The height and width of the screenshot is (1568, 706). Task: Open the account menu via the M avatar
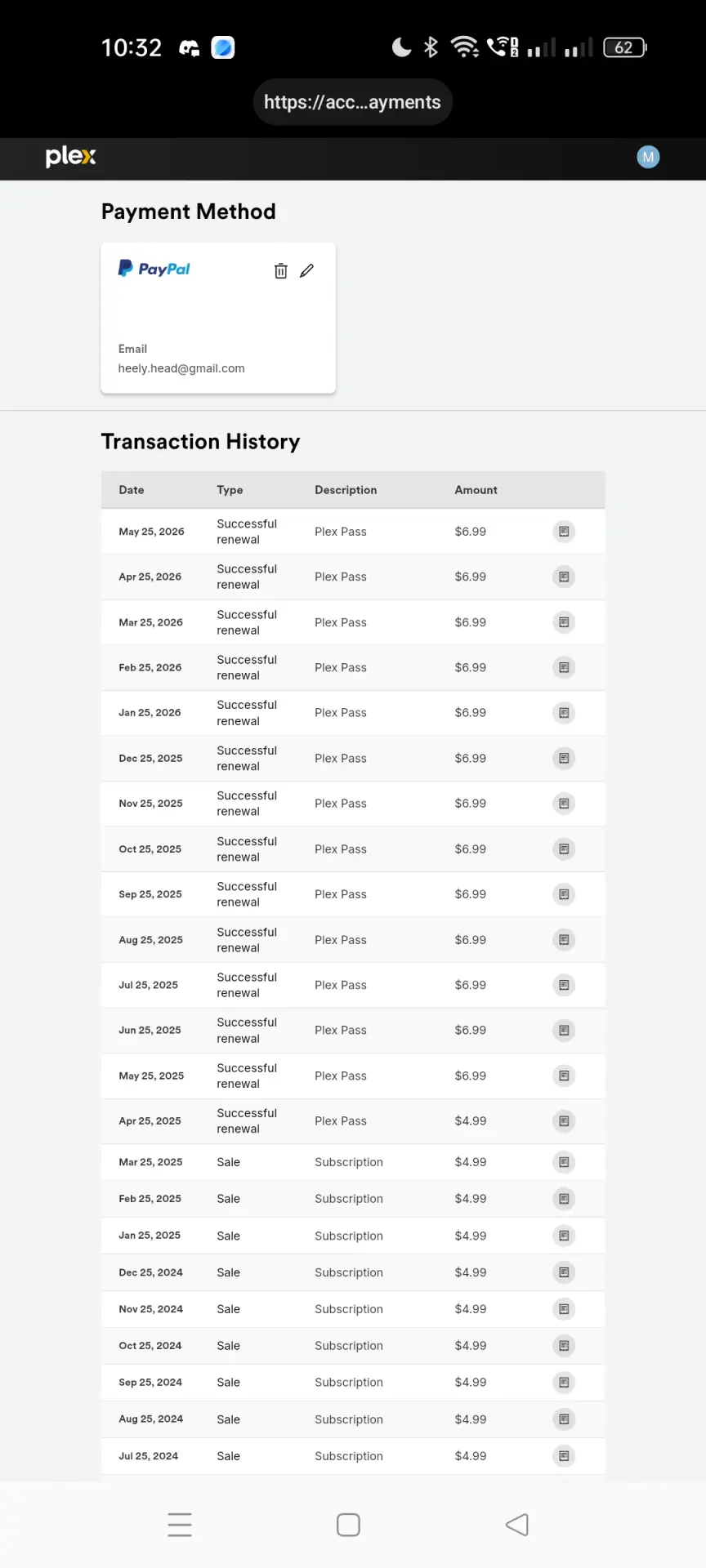pyautogui.click(x=648, y=158)
